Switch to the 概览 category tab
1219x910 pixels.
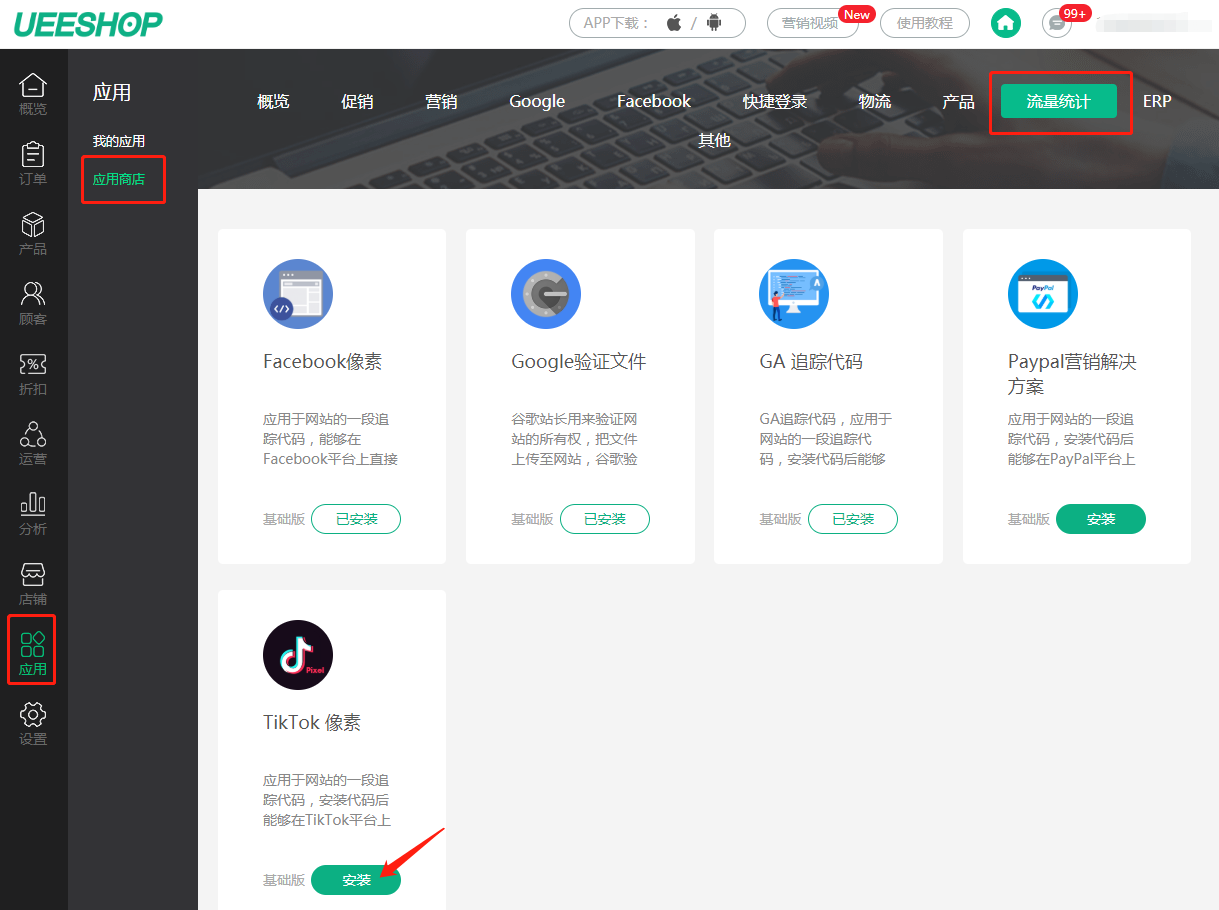273,101
